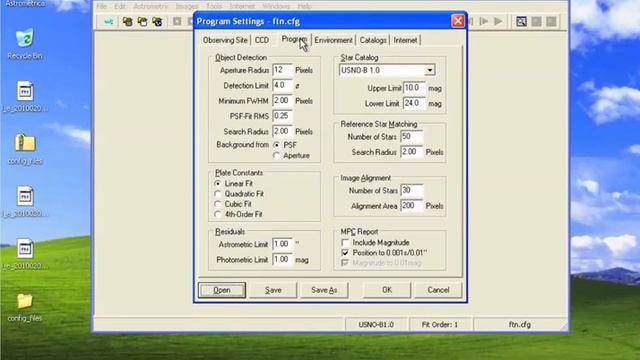Switch to the CCD tab
The width and height of the screenshot is (640, 360).
[262, 40]
